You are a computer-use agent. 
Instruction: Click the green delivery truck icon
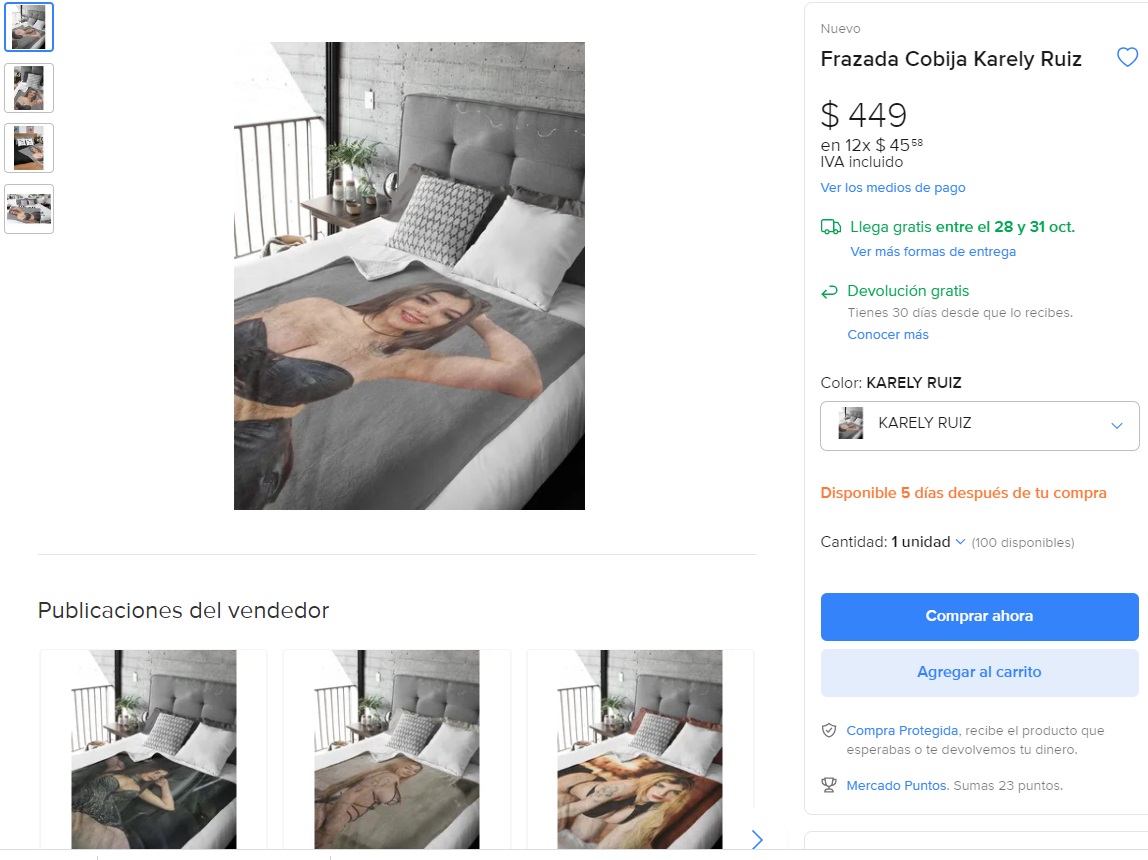click(830, 227)
